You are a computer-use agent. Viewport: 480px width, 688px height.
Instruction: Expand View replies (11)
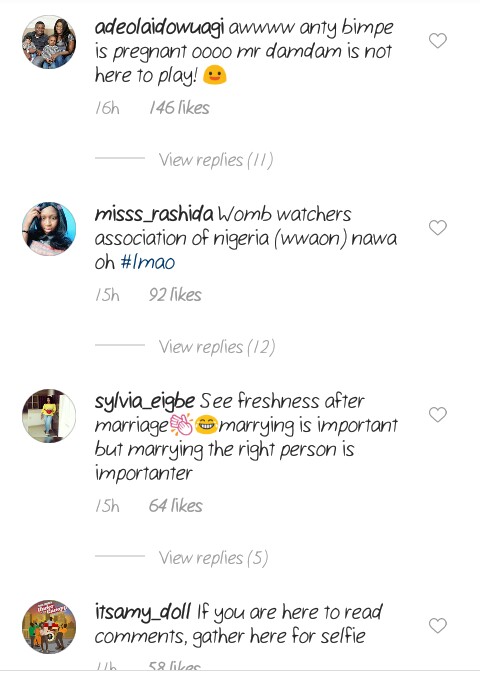[216, 160]
